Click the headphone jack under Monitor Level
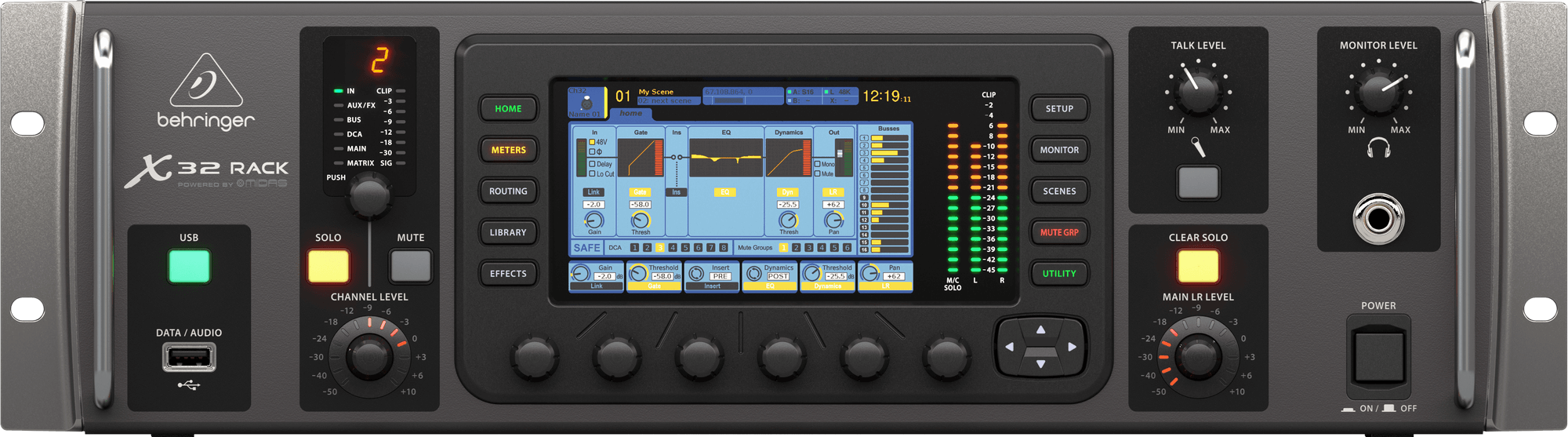The image size is (1568, 437). pyautogui.click(x=1378, y=218)
